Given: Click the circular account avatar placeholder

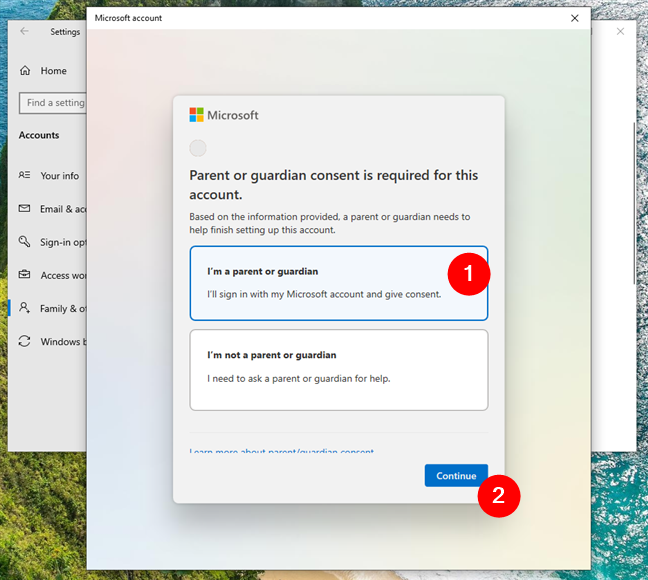Looking at the screenshot, I should 198,148.
